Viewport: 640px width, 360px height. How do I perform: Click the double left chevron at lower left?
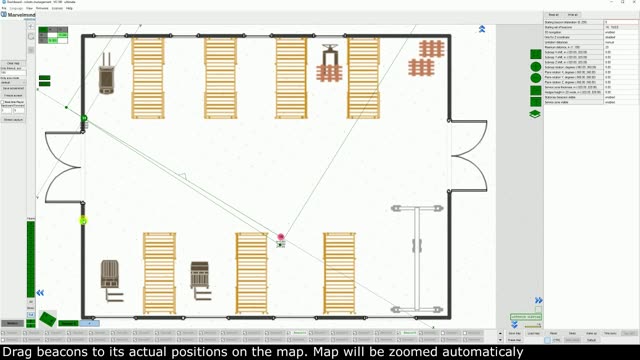point(40,293)
